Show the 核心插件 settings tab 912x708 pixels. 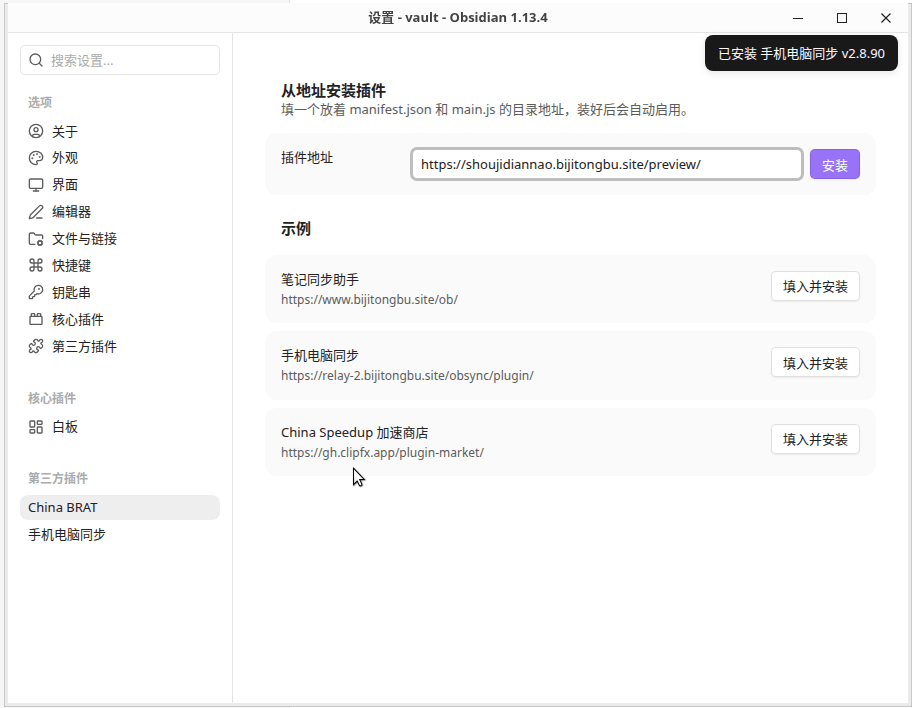(x=120, y=319)
